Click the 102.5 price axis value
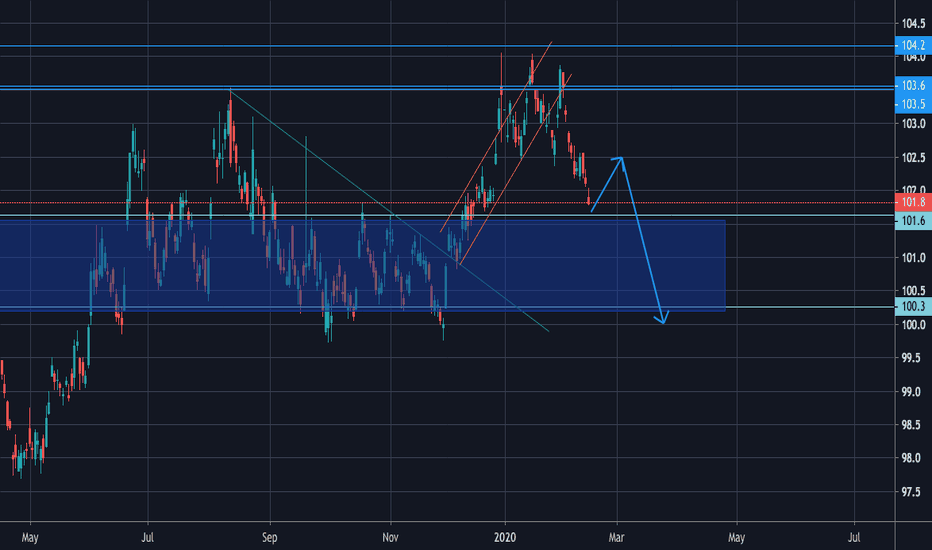This screenshot has width=932, height=550. click(913, 158)
